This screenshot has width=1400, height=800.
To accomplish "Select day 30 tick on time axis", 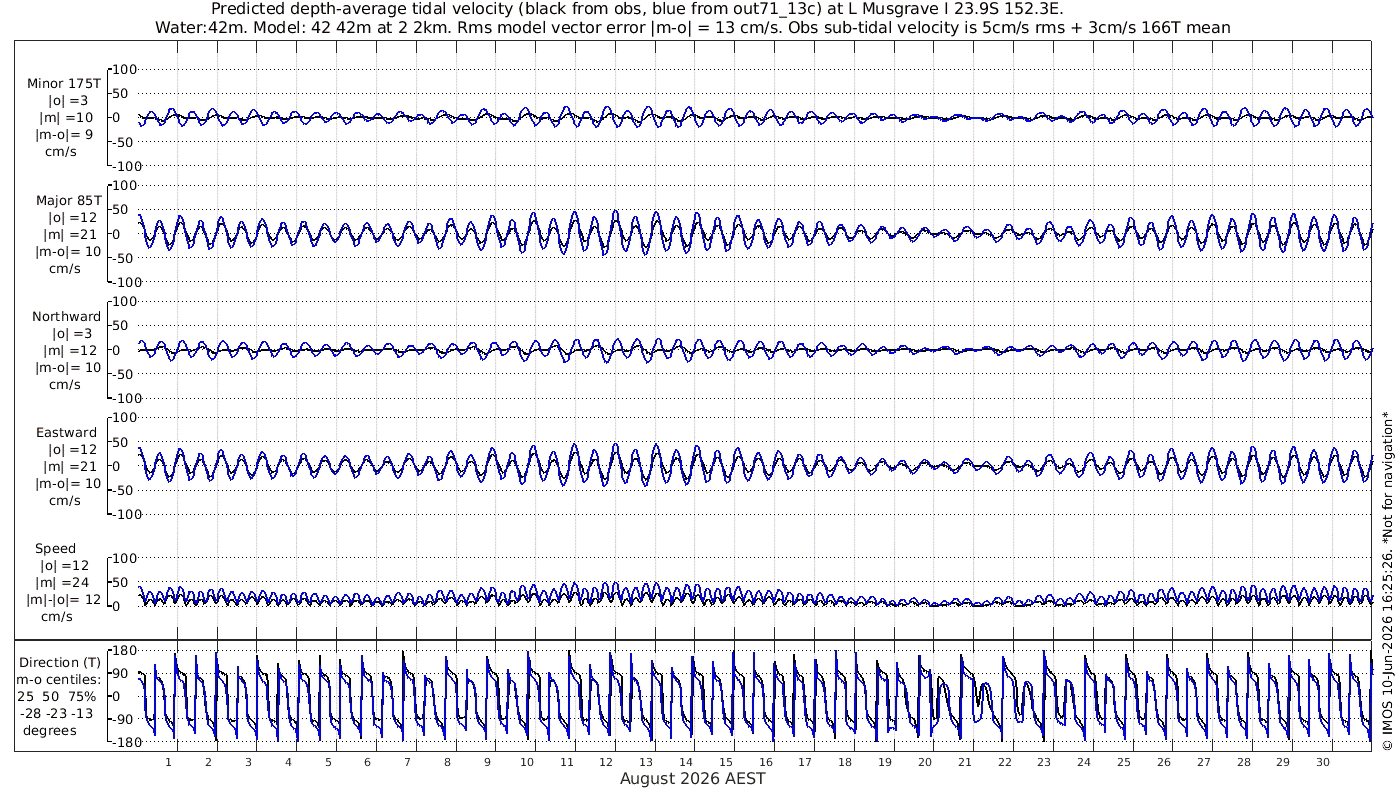I will [1323, 762].
